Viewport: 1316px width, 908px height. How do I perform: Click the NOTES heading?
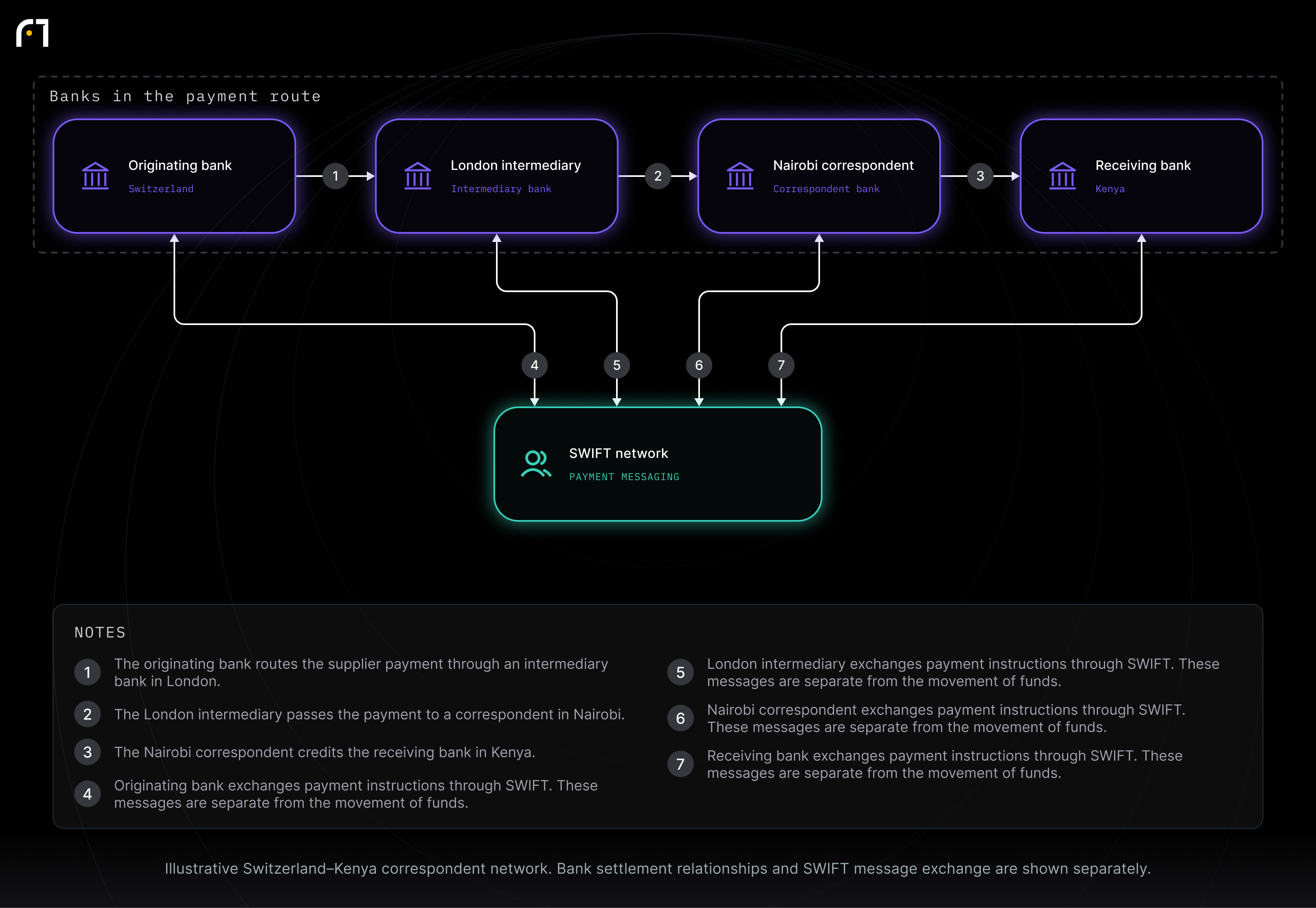coord(100,633)
